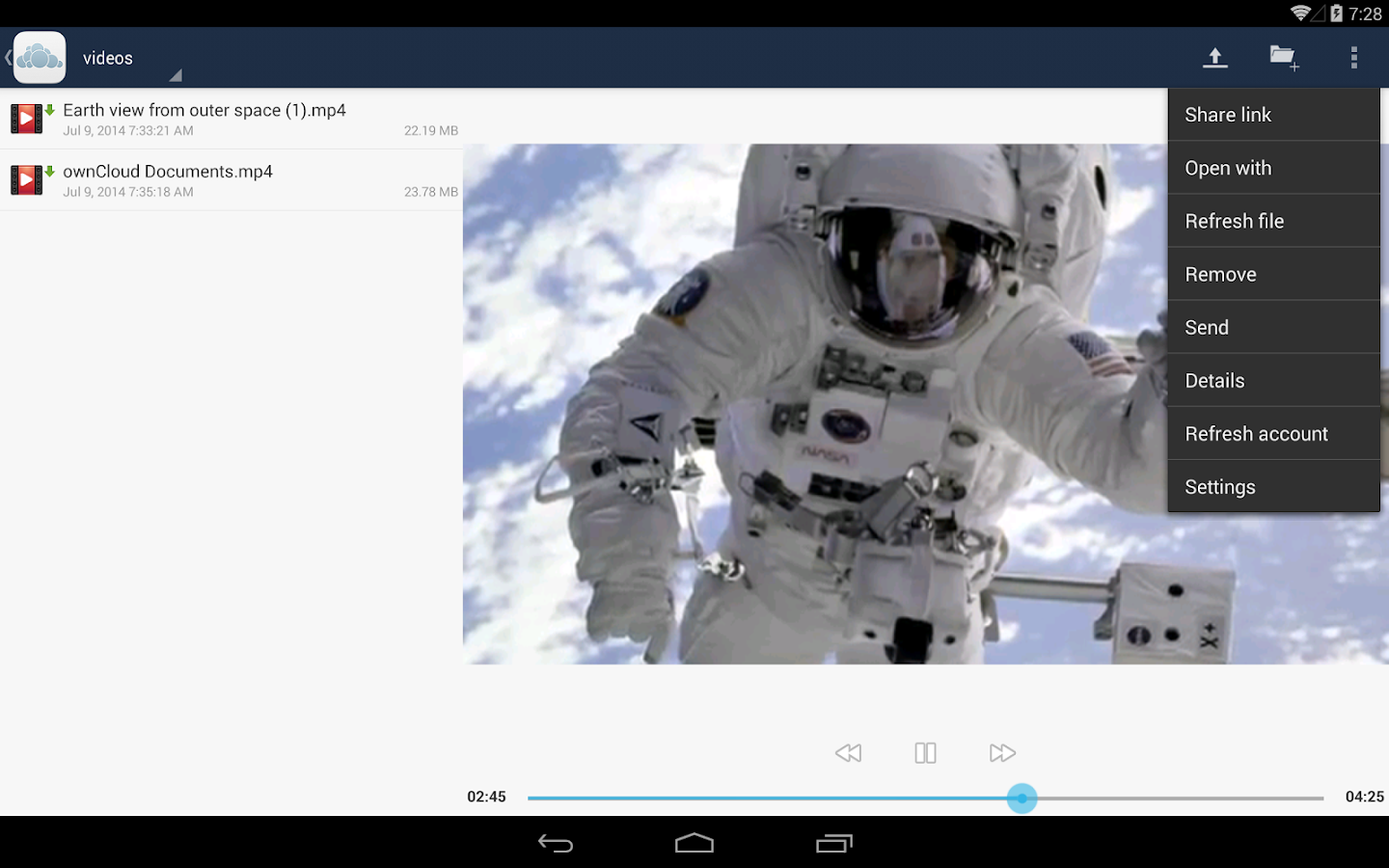Tap the ownCloud cloud logo
The height and width of the screenshot is (868, 1389).
tap(39, 57)
